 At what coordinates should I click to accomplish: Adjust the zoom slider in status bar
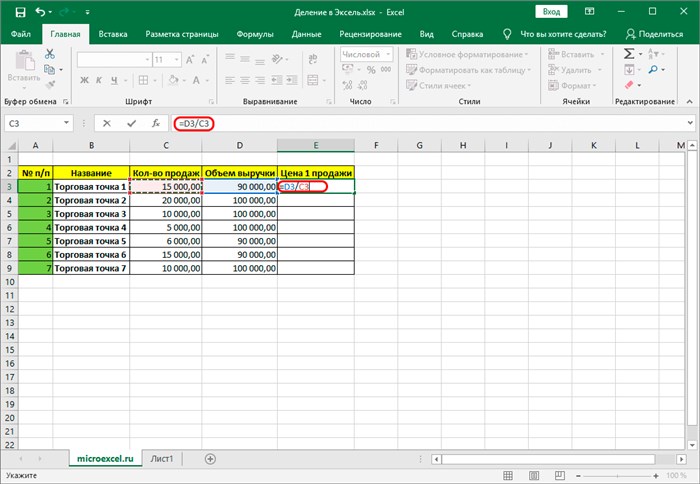[x=617, y=476]
